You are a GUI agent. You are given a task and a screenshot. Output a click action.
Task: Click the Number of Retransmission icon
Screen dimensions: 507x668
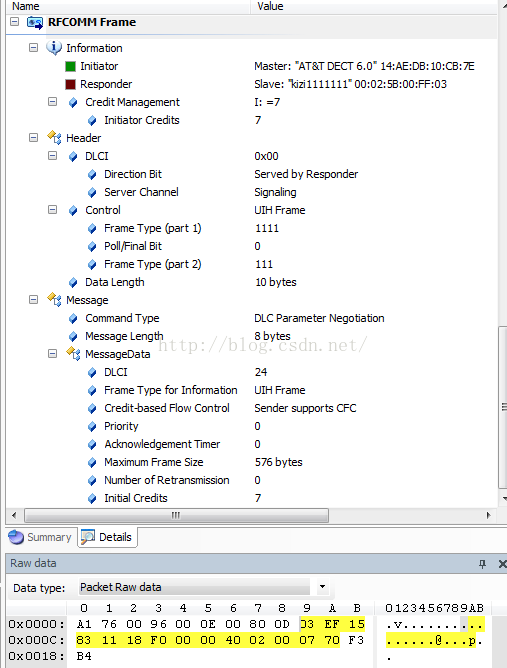point(92,481)
